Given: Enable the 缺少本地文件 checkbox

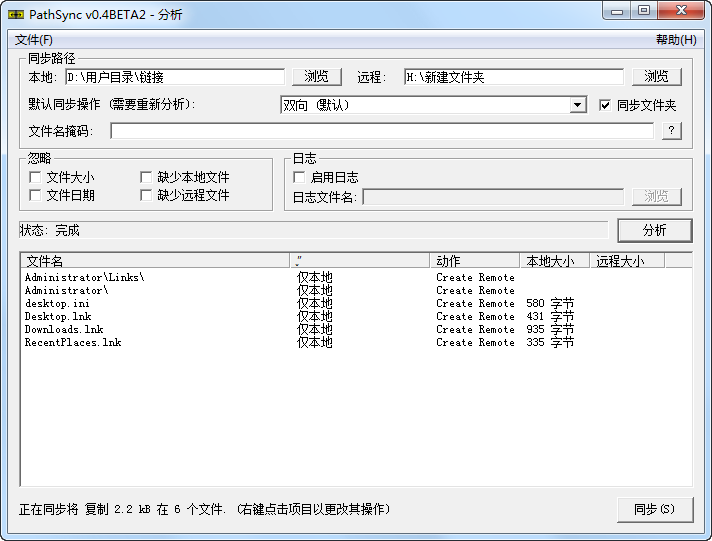Looking at the screenshot, I should click(x=147, y=178).
